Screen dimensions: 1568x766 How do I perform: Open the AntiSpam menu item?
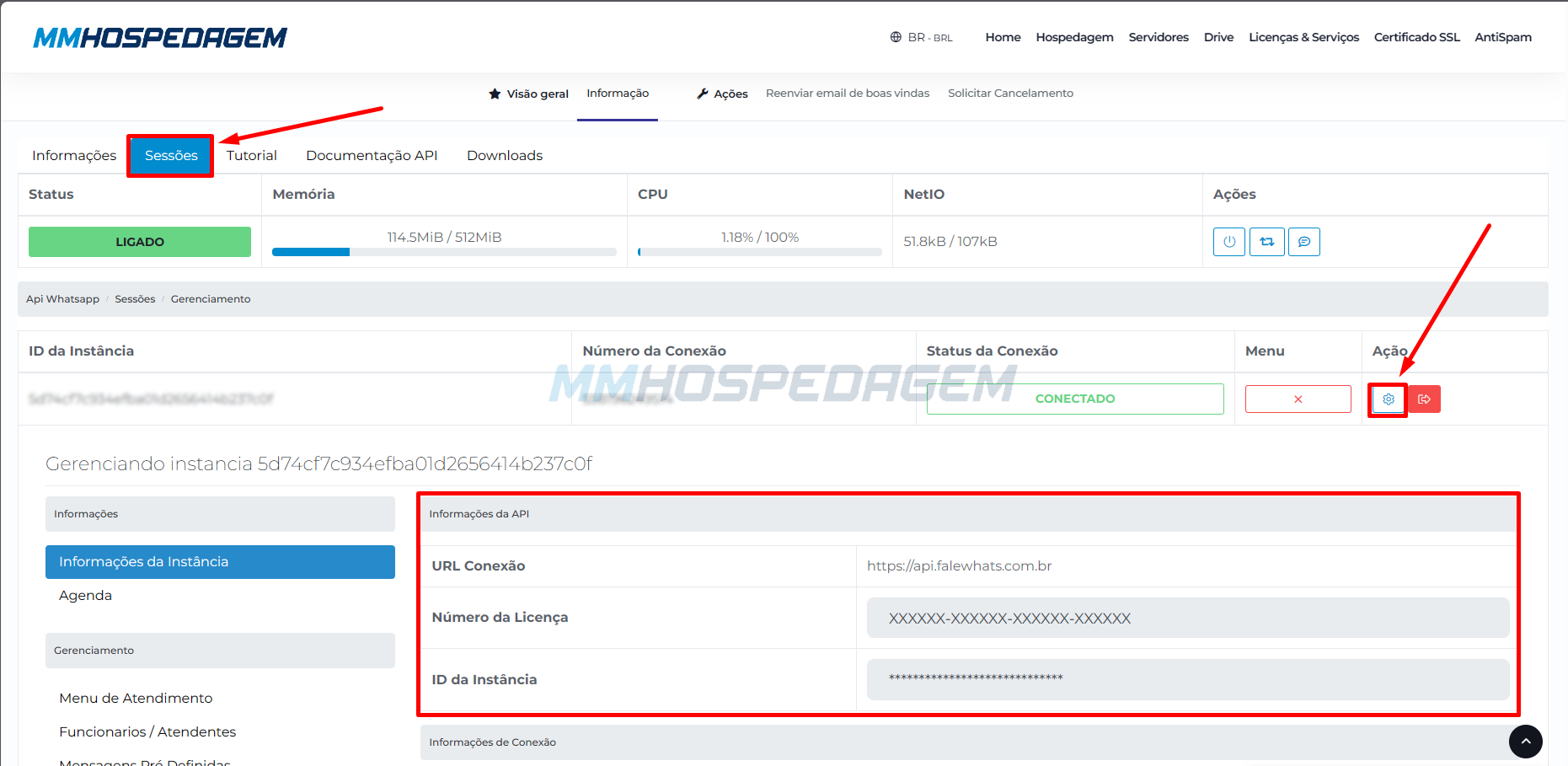[1503, 37]
